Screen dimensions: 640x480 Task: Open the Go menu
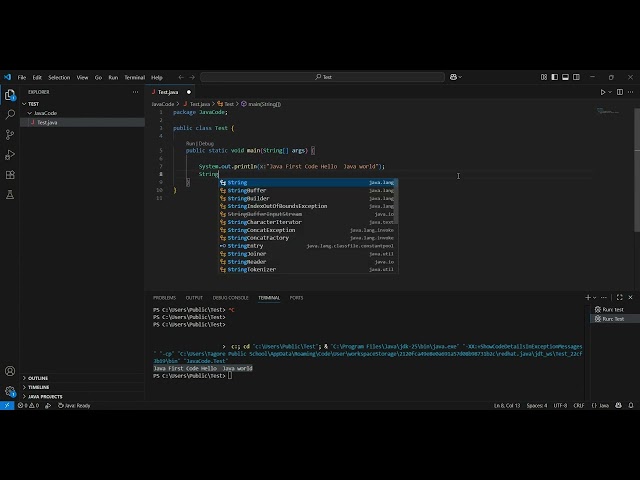point(98,77)
